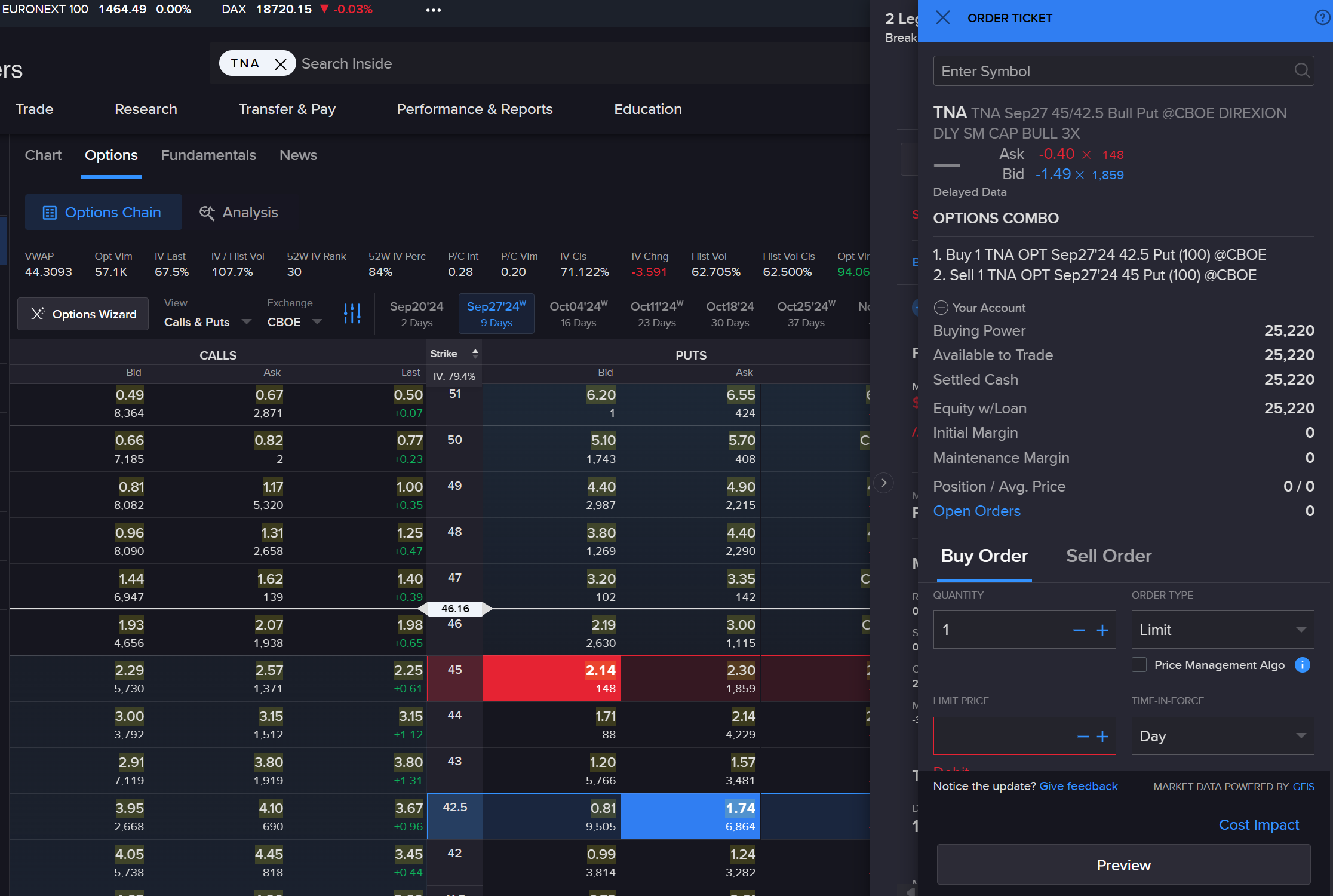Viewport: 1333px width, 896px height.
Task: Select the Buy Order tab
Action: coord(984,556)
